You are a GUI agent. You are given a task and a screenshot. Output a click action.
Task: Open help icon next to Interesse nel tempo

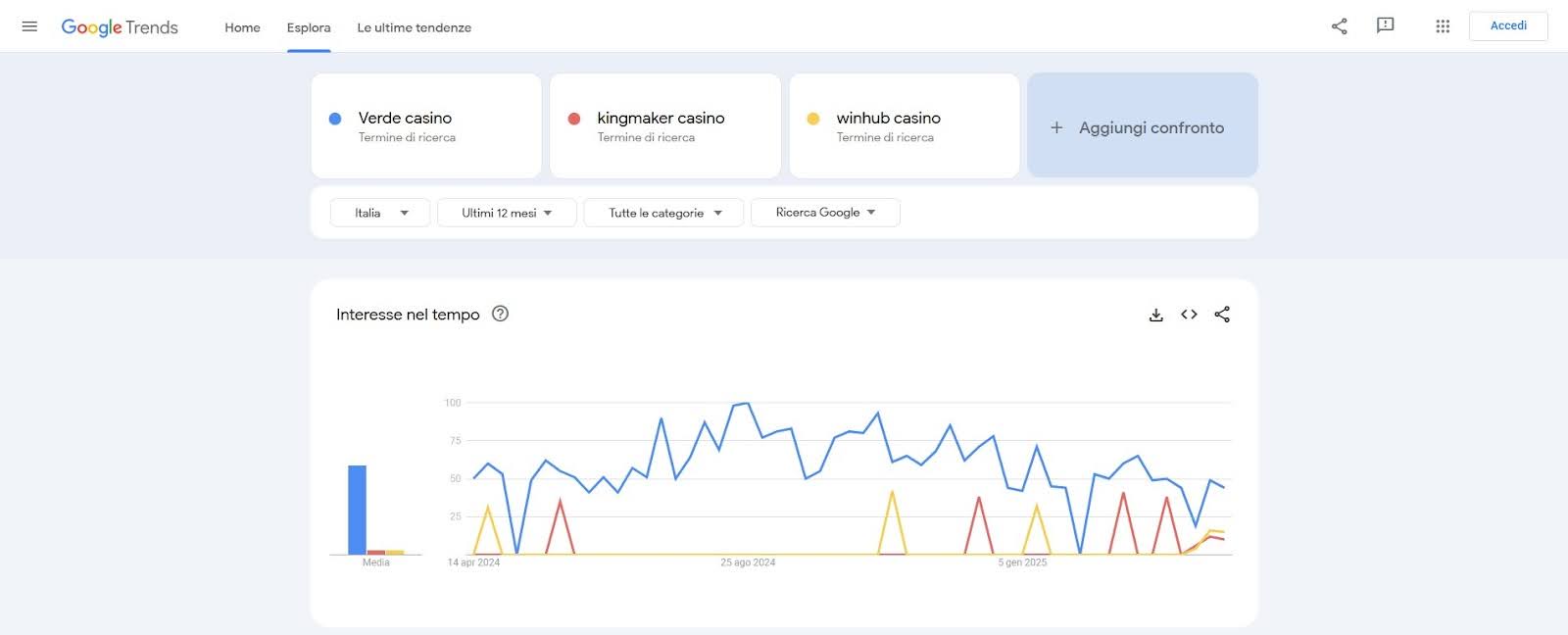click(x=500, y=314)
